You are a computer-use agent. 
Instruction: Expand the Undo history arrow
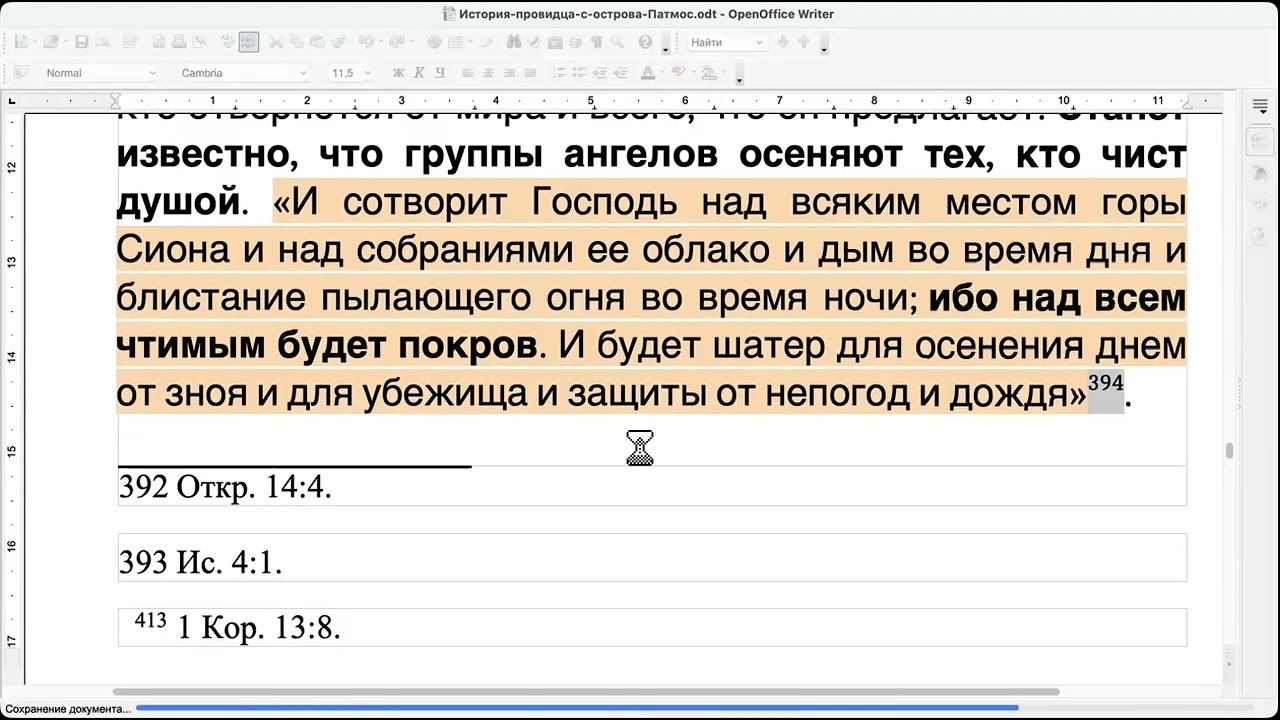381,42
